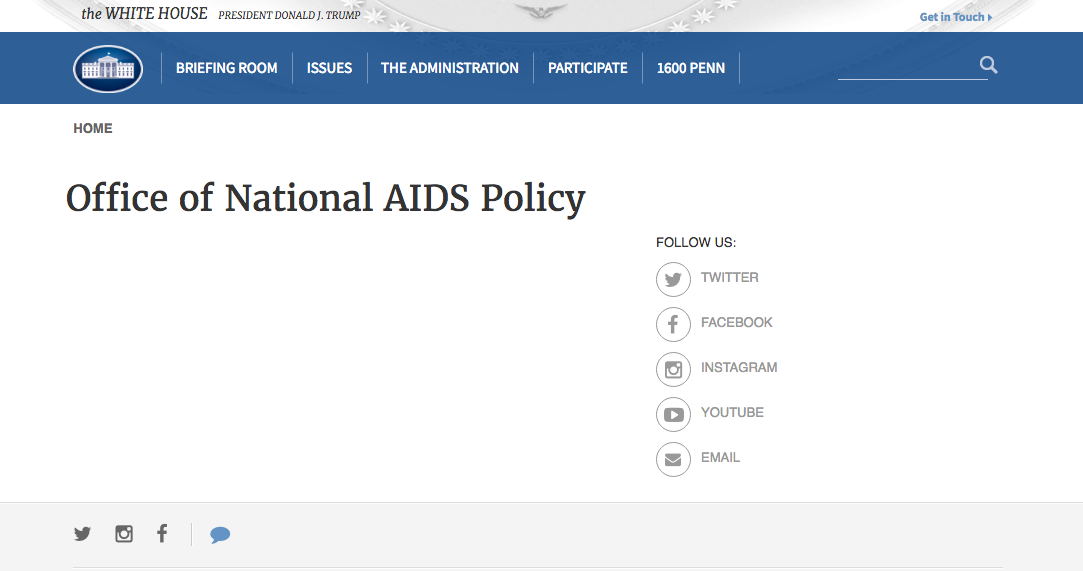Focus the header search input field
The image size is (1083, 571).
coord(908,66)
